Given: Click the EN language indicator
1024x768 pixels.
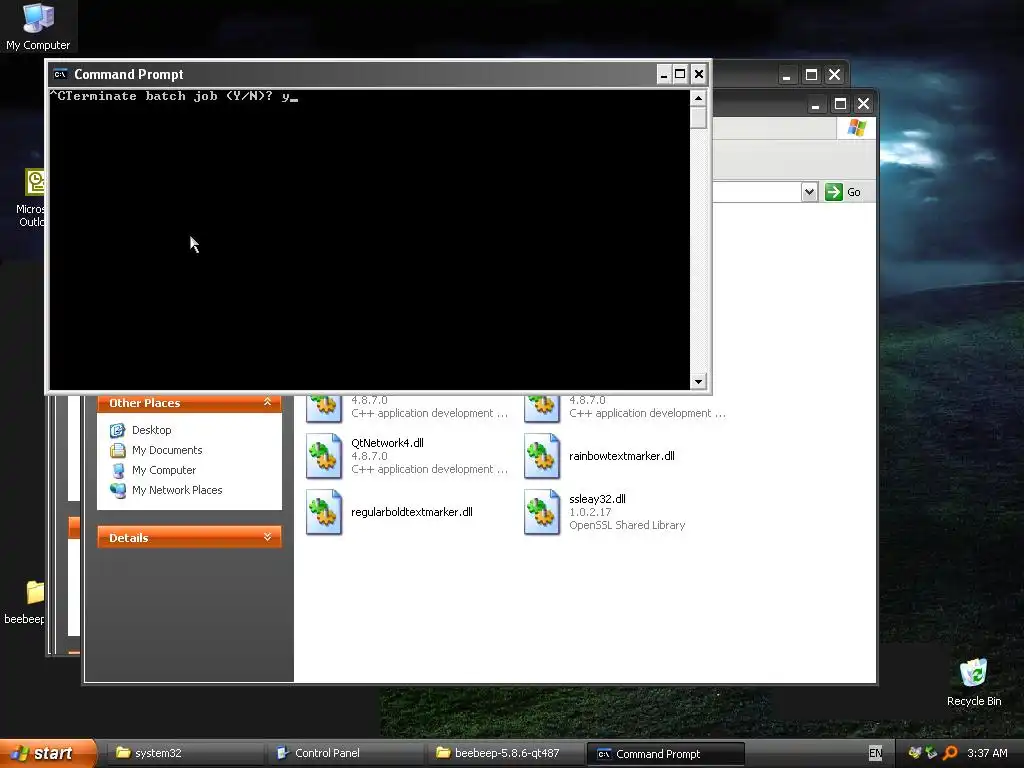Looking at the screenshot, I should (875, 753).
